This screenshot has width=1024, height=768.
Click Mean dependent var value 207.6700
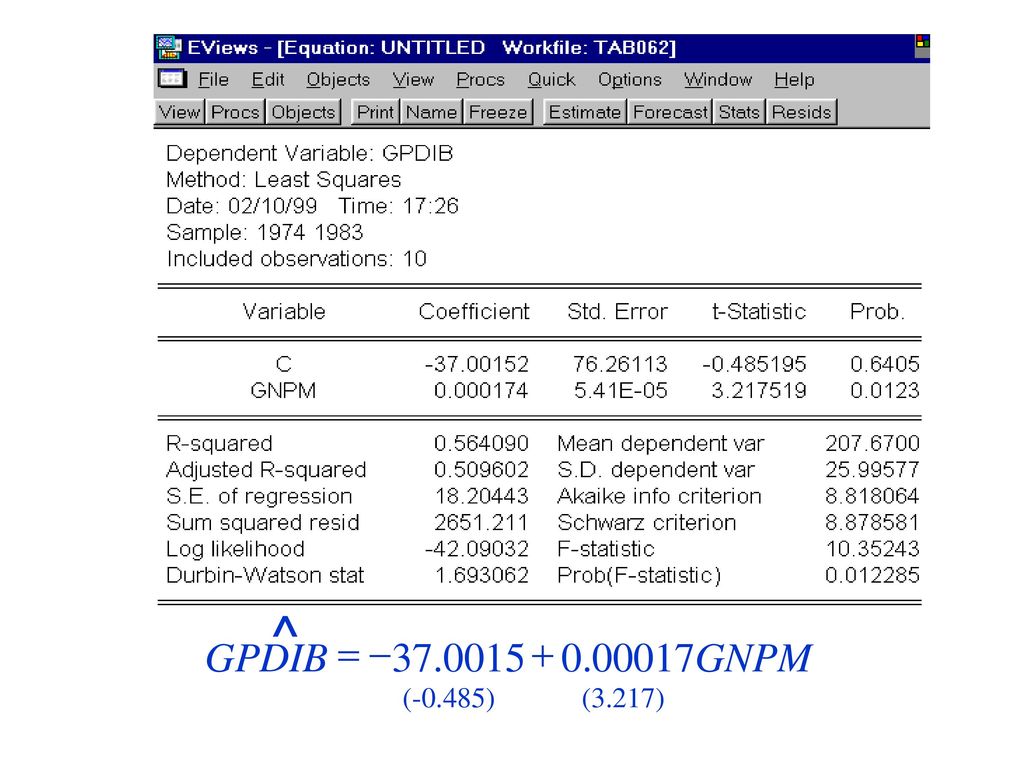coord(872,443)
